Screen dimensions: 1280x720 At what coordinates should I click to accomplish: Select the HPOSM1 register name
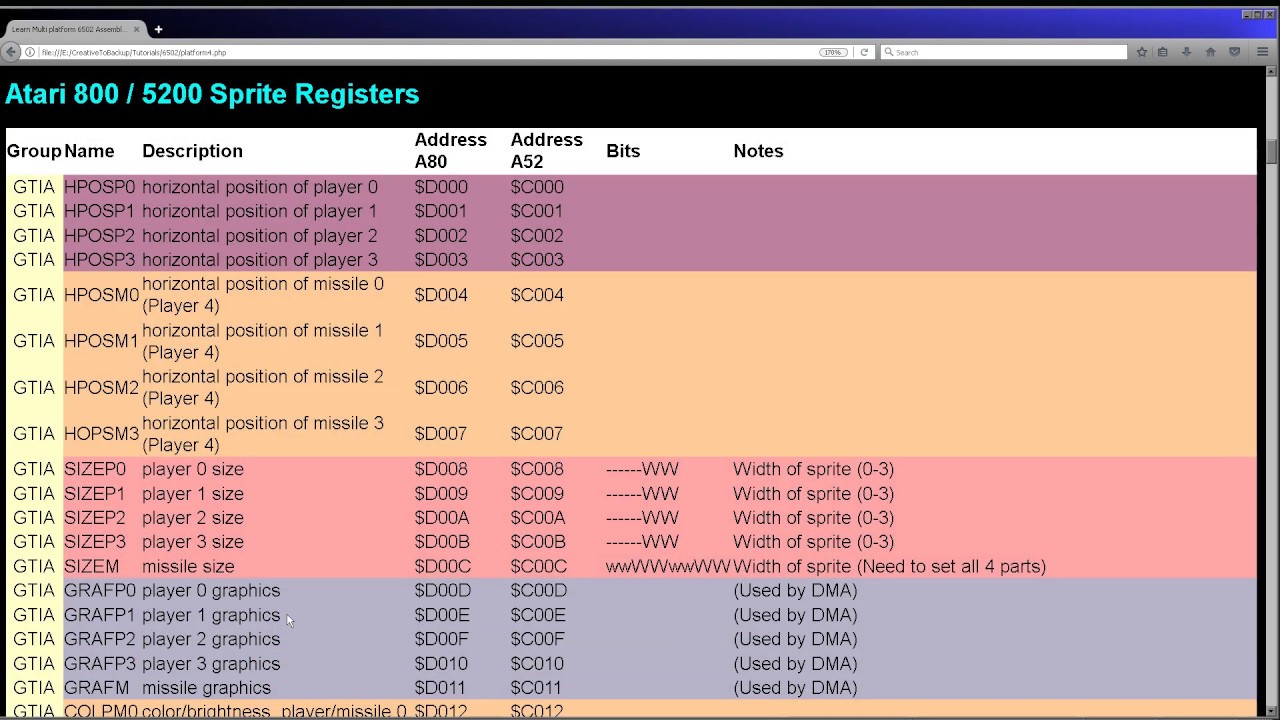pos(101,341)
